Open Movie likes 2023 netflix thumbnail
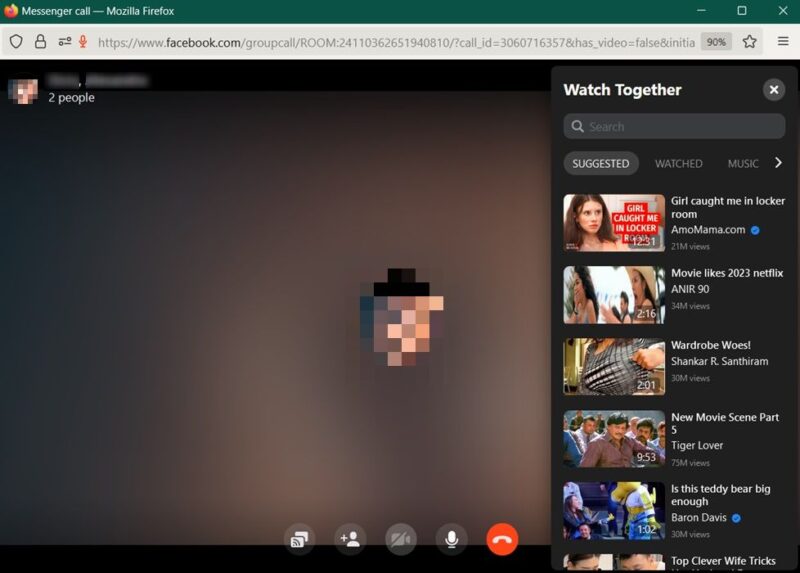 tap(614, 295)
